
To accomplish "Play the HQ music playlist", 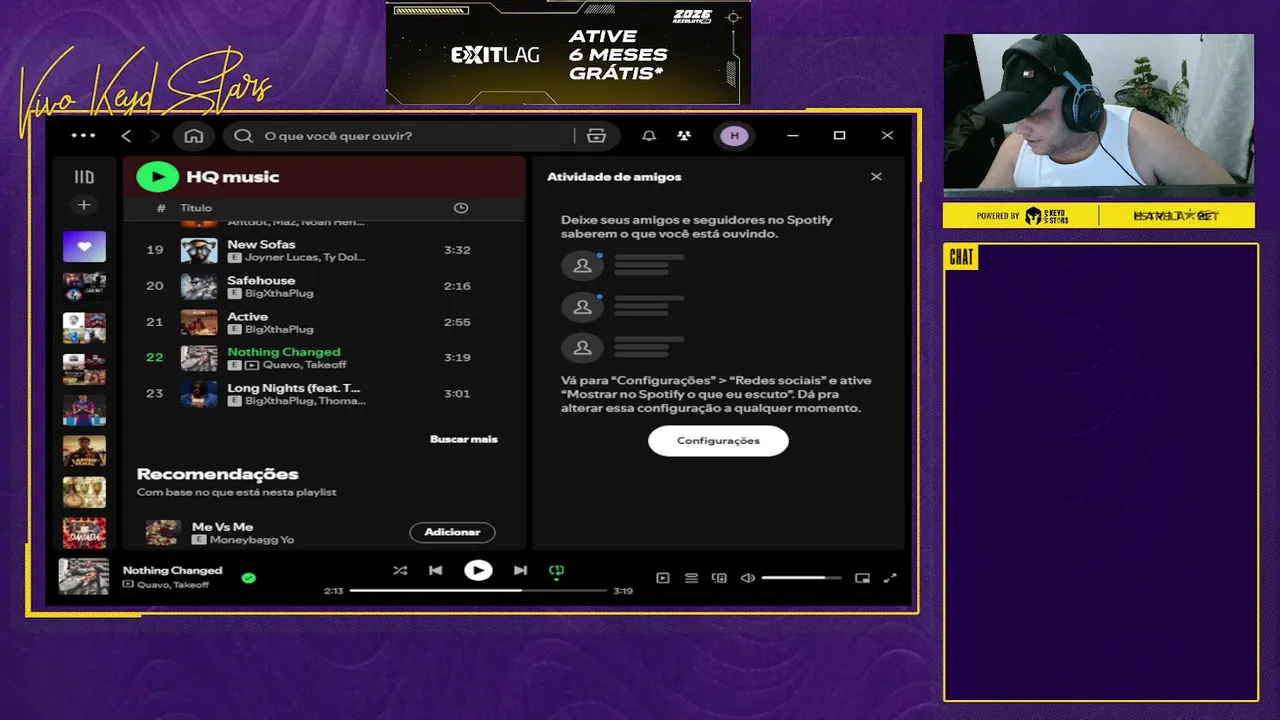I will coord(157,177).
